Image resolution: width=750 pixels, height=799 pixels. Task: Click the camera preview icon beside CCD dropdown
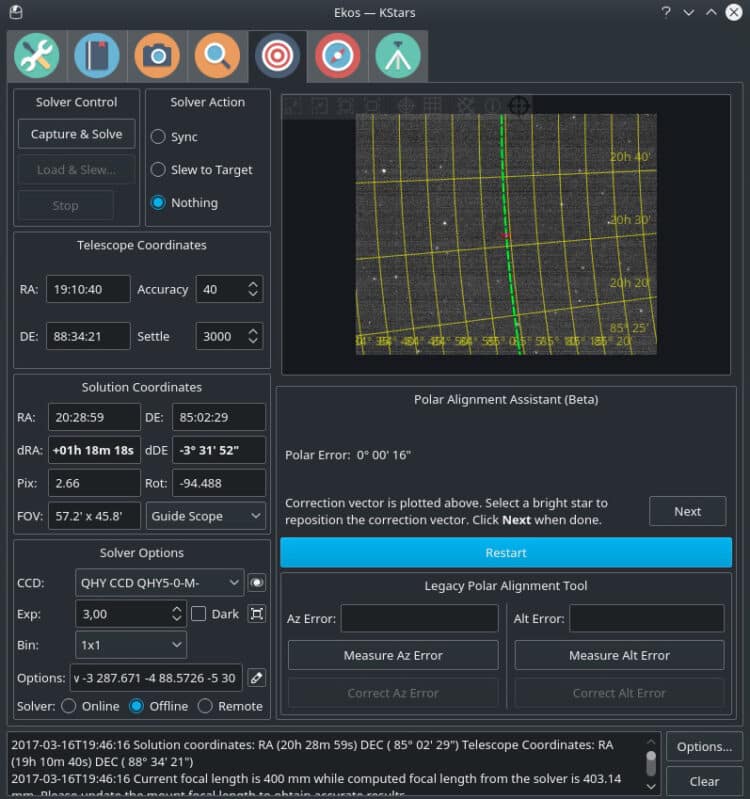coord(257,582)
